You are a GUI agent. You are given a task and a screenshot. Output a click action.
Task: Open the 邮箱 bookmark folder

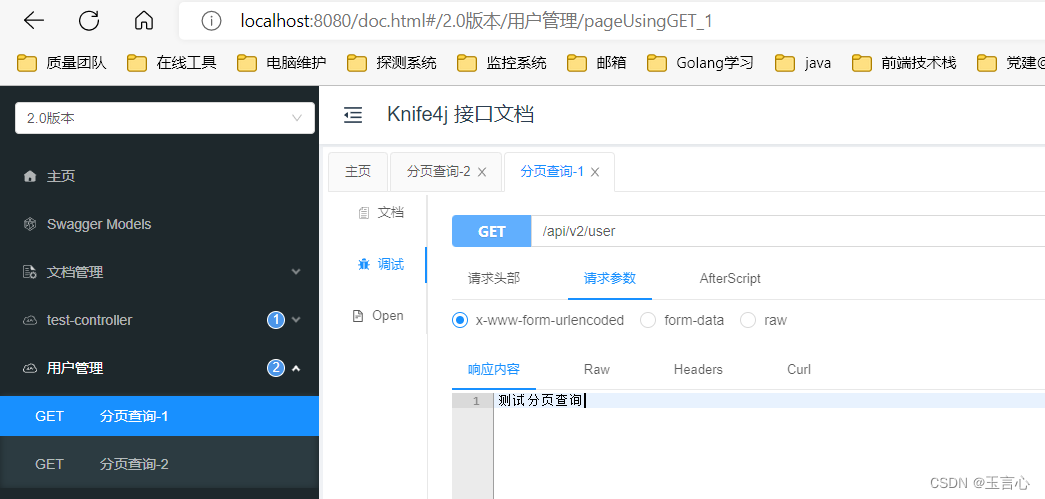pyautogui.click(x=596, y=63)
